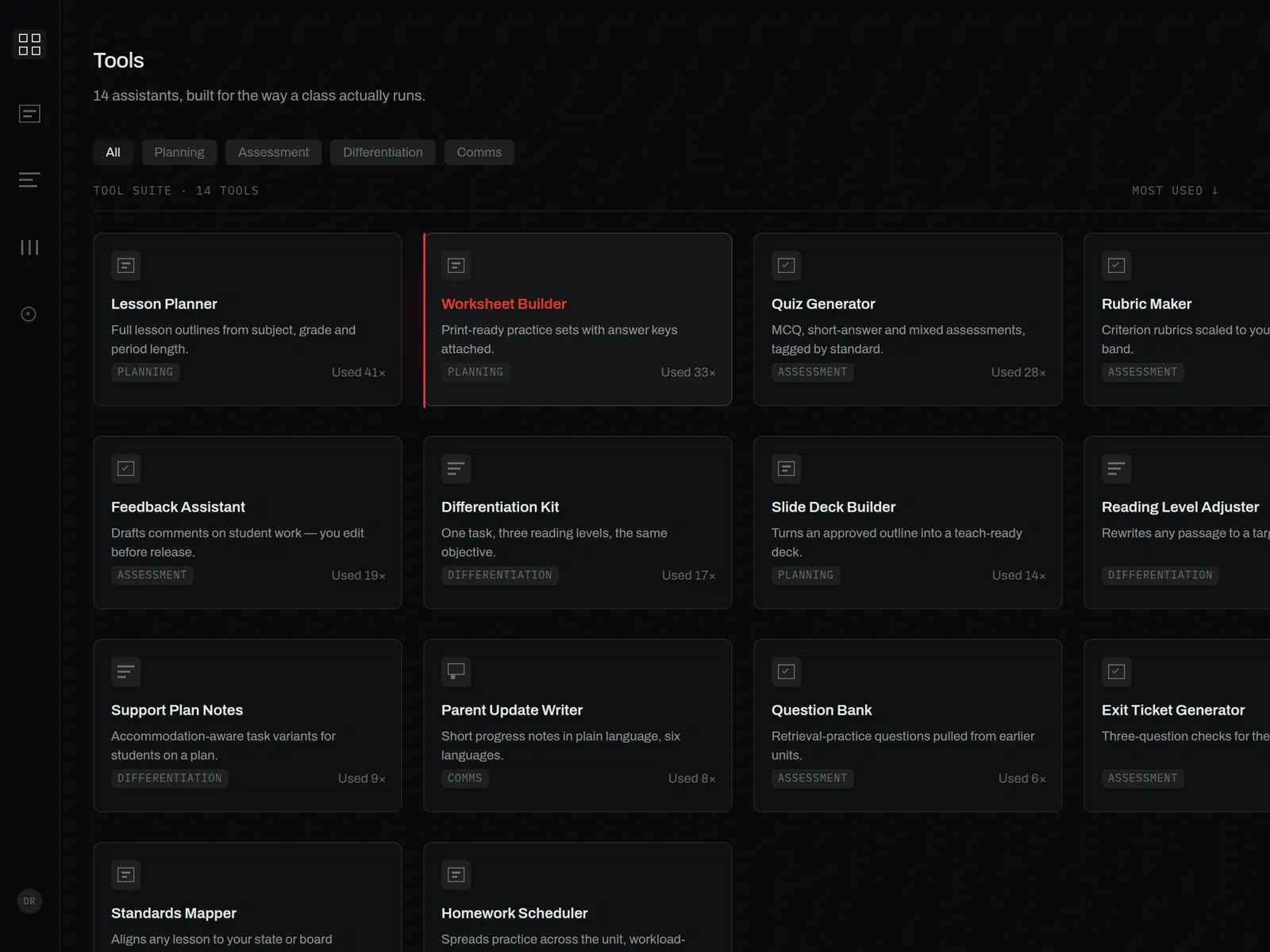Launch the Quiz Generator tool
The height and width of the screenshot is (952, 1270).
tap(908, 320)
